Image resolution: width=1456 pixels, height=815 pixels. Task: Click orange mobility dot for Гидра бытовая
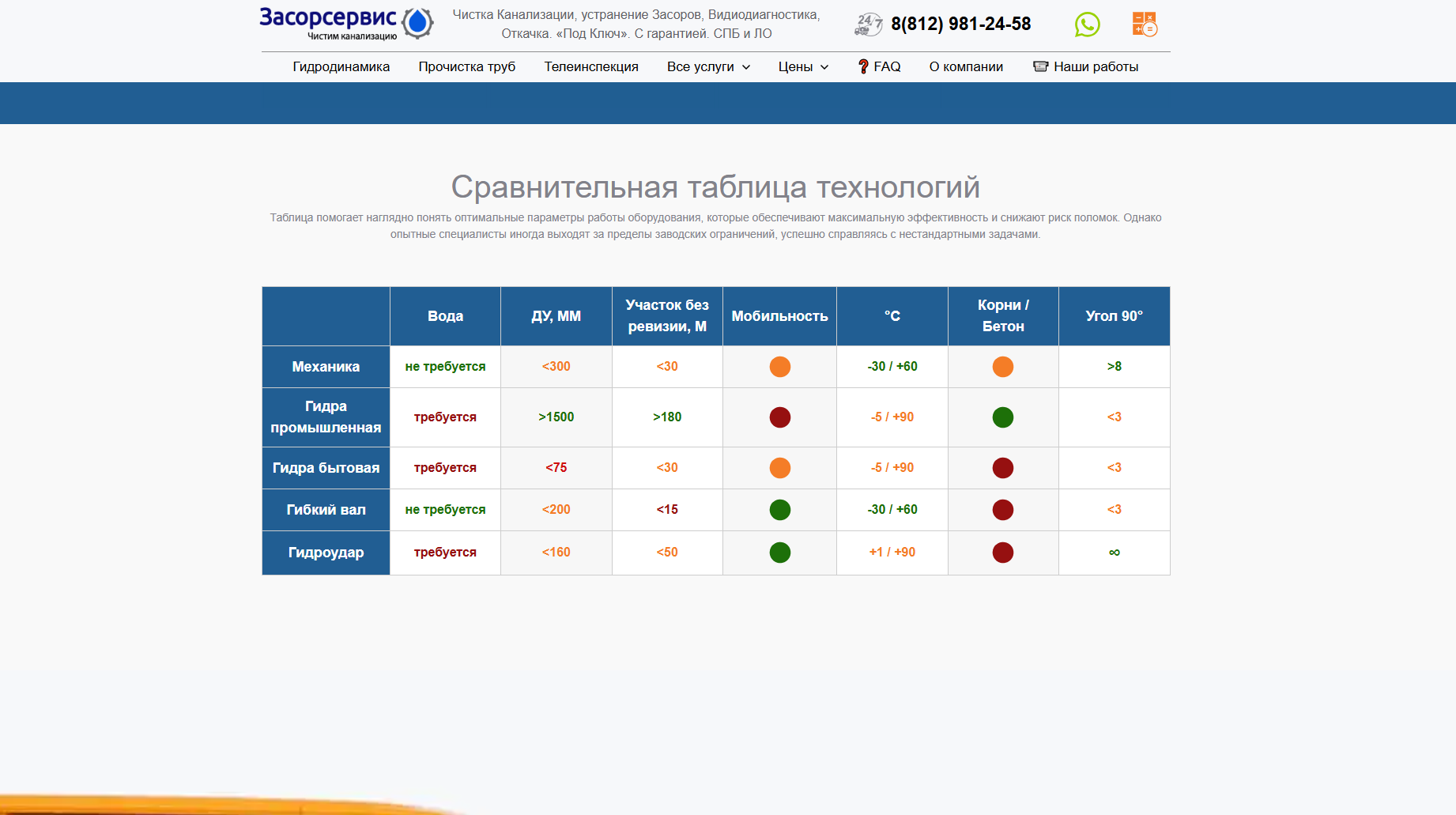779,468
